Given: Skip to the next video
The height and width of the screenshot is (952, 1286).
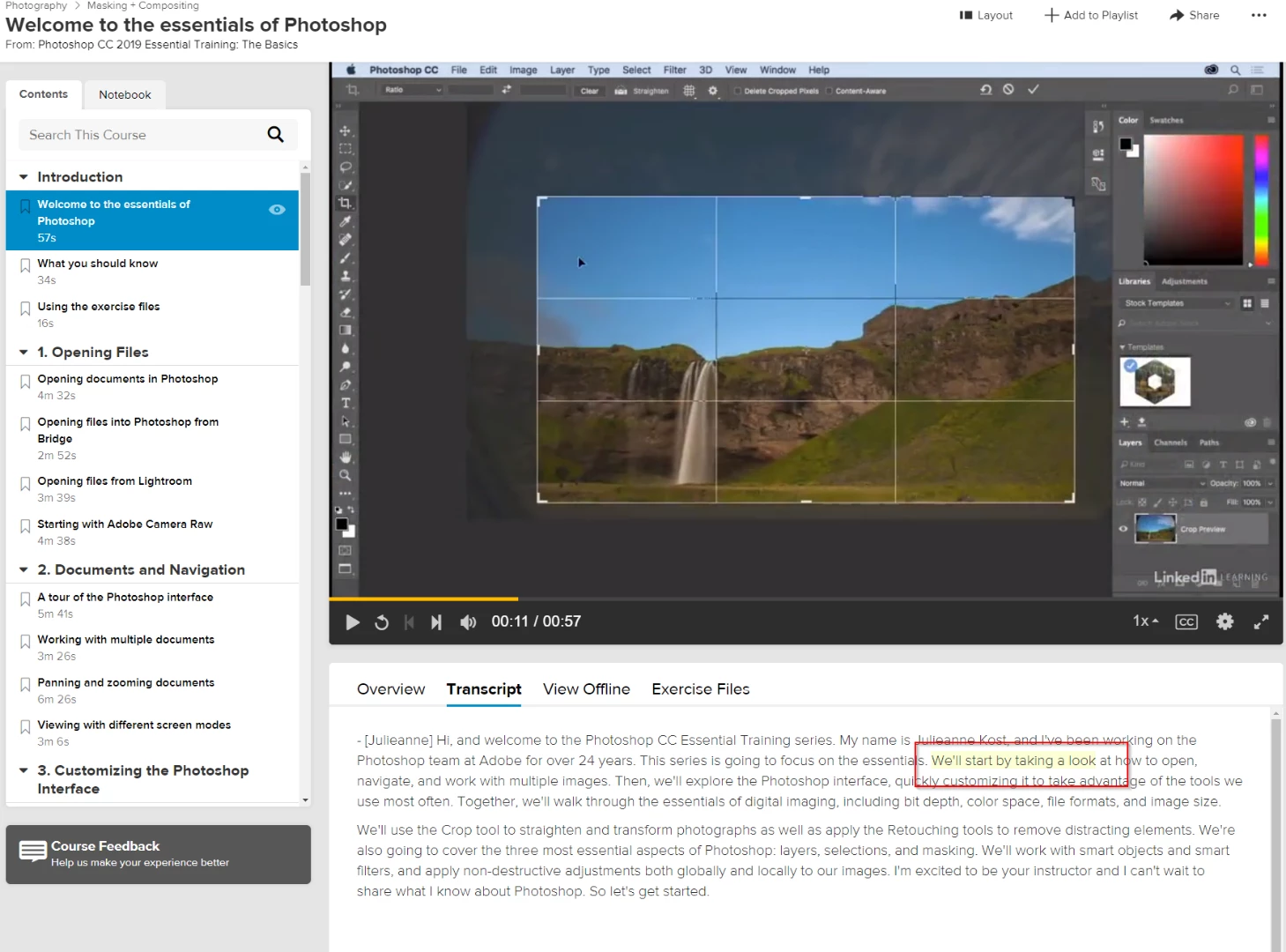Looking at the screenshot, I should tap(436, 622).
